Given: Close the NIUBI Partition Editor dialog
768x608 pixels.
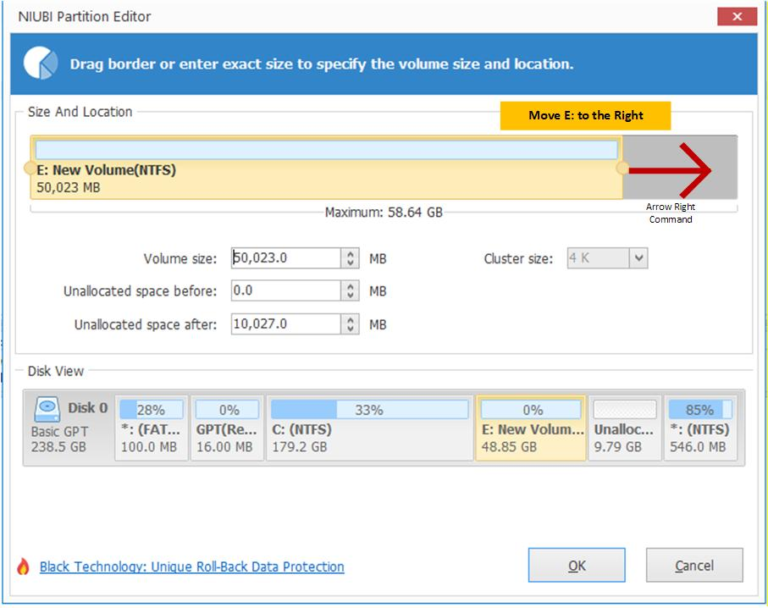Looking at the screenshot, I should 737,17.
